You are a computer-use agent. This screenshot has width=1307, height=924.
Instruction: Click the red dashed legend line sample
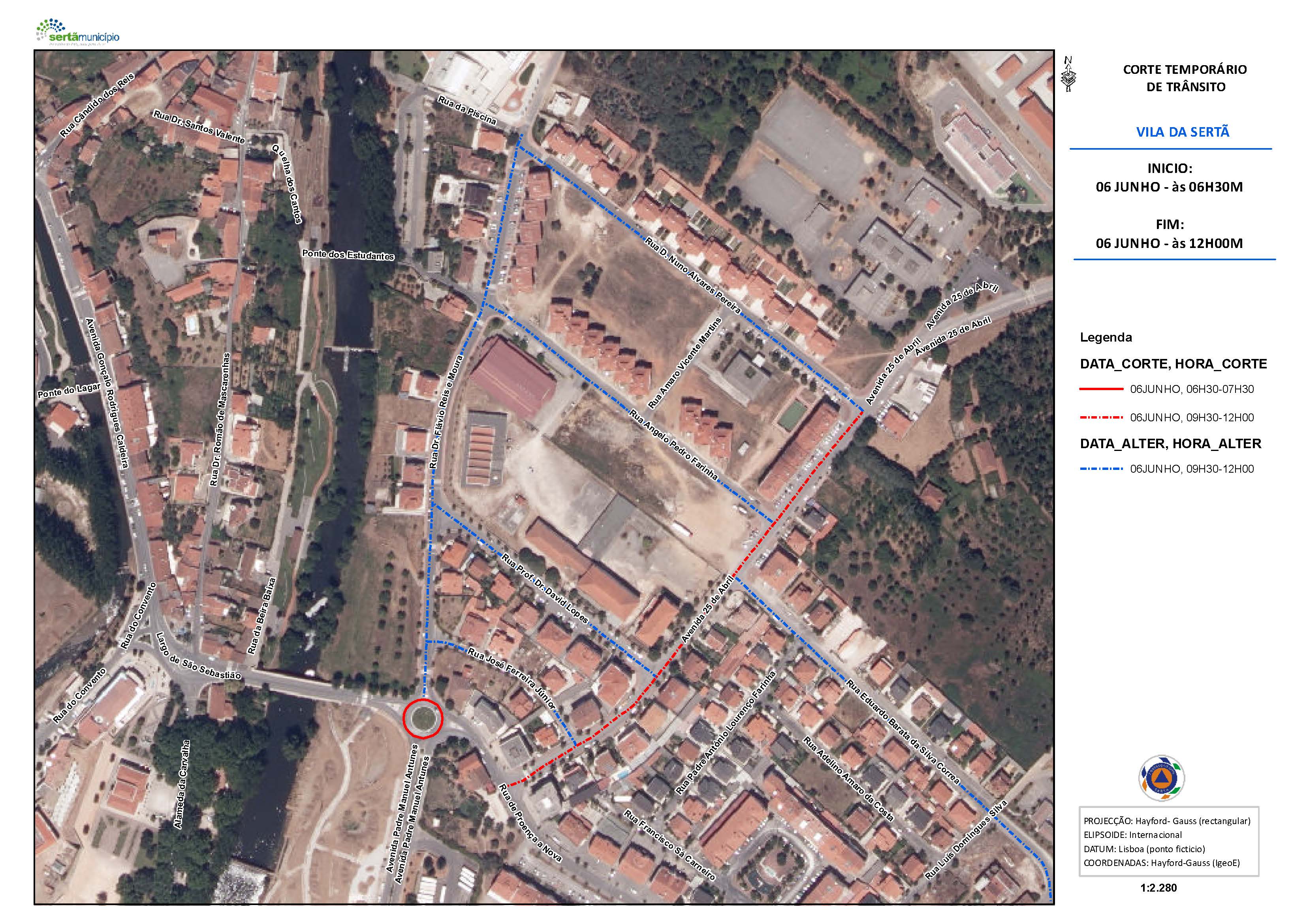[1101, 418]
